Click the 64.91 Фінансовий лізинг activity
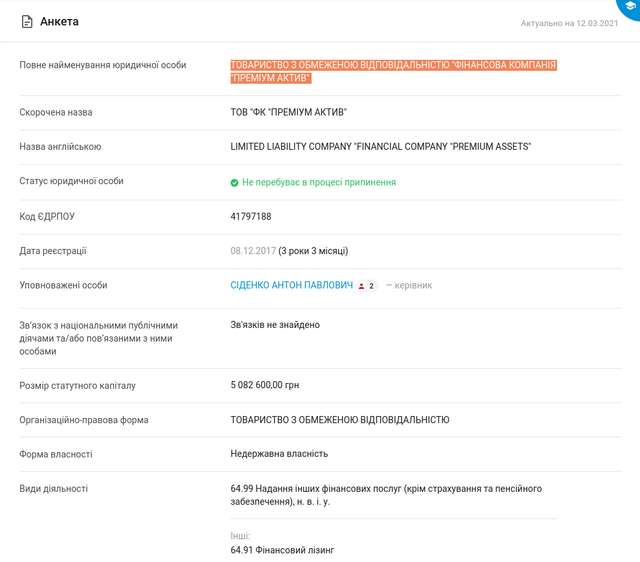The width and height of the screenshot is (640, 562). coord(283,549)
